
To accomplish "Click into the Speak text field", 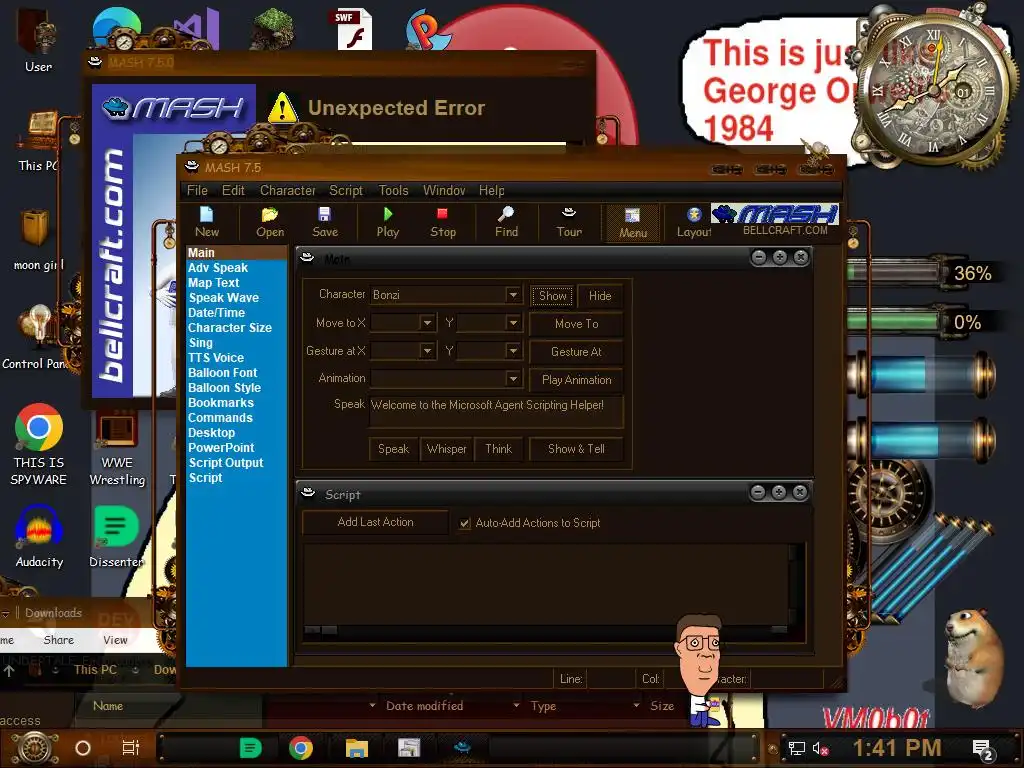I will tap(496, 411).
